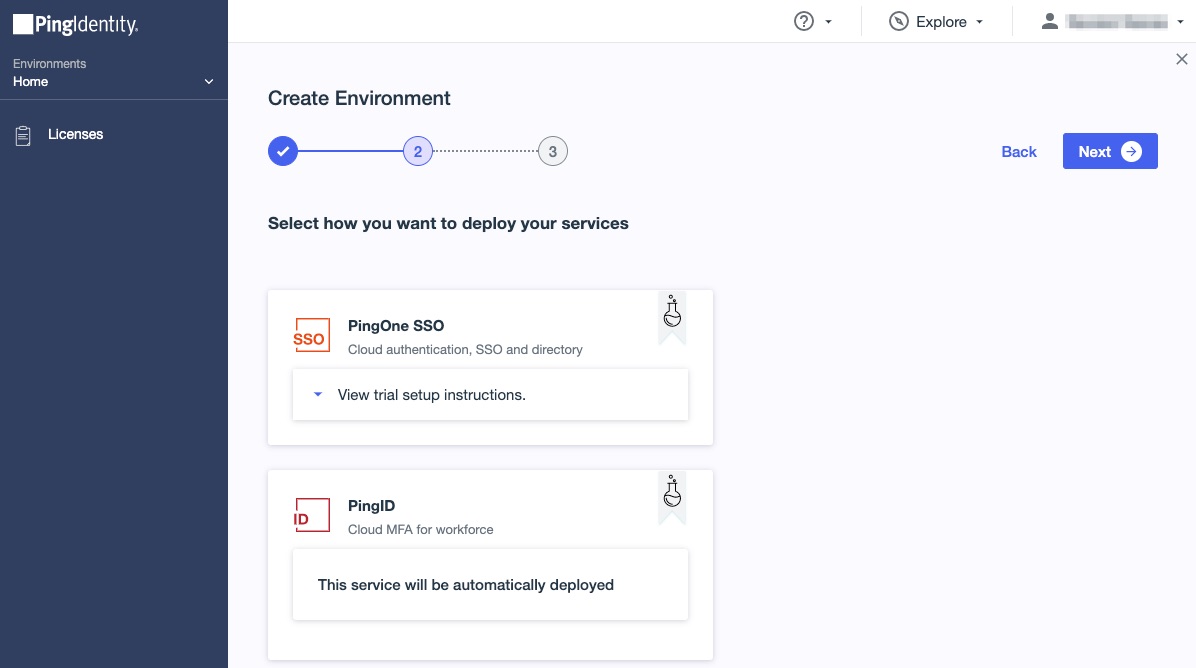Expand the Environments Home dropdown
This screenshot has width=1196, height=668.
coord(208,82)
